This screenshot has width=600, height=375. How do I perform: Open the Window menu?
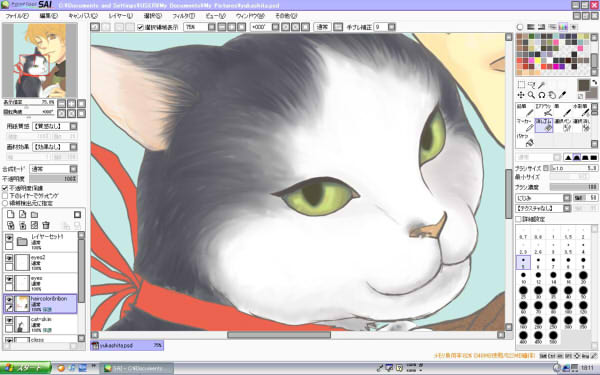click(250, 16)
